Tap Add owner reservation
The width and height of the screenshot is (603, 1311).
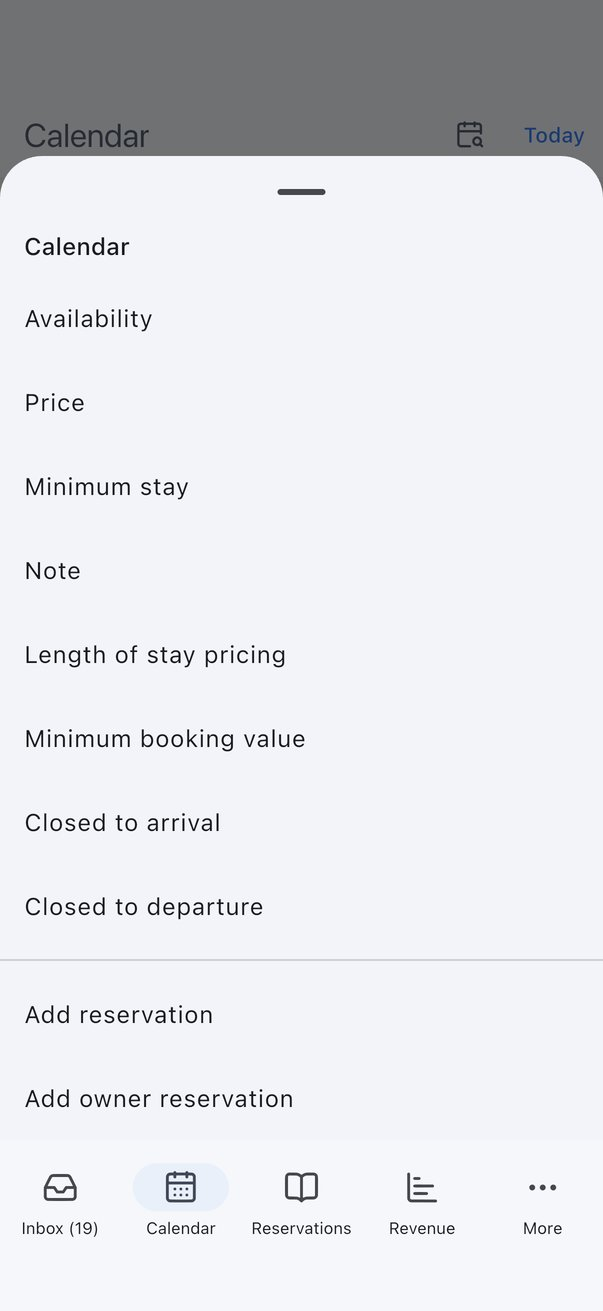(301, 1099)
